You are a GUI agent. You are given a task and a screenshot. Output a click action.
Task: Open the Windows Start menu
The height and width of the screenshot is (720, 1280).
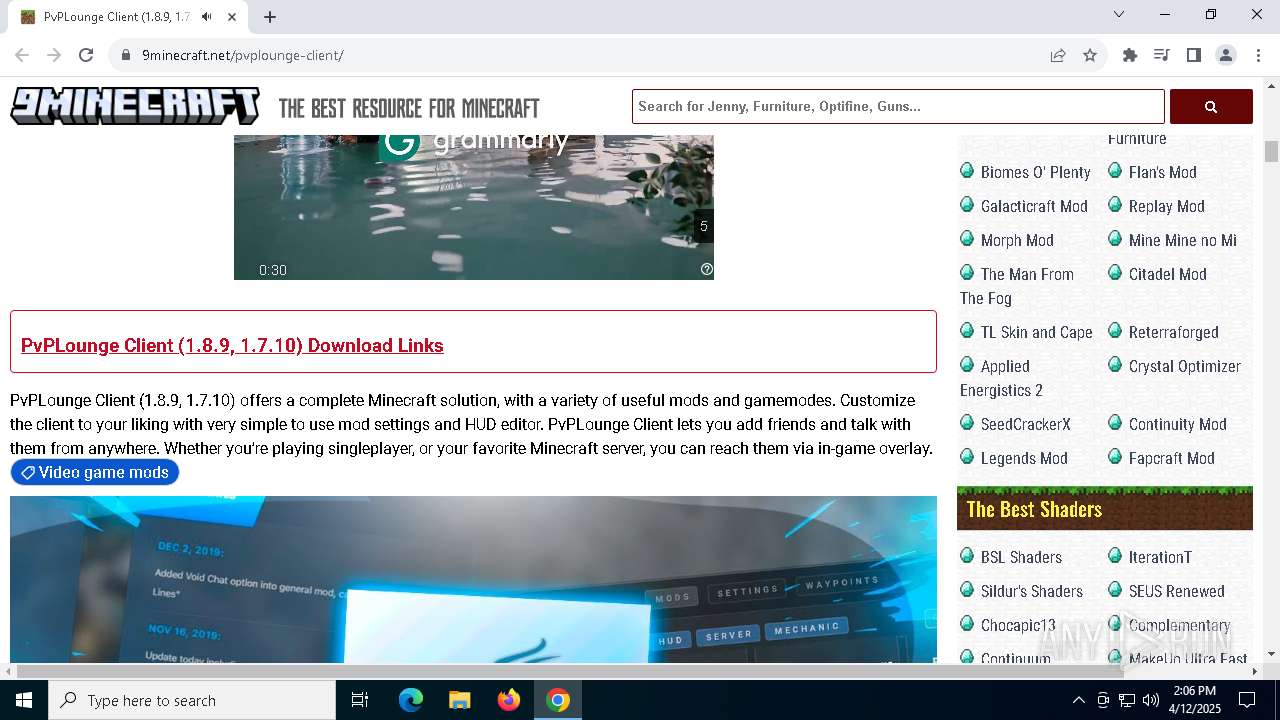[24, 700]
